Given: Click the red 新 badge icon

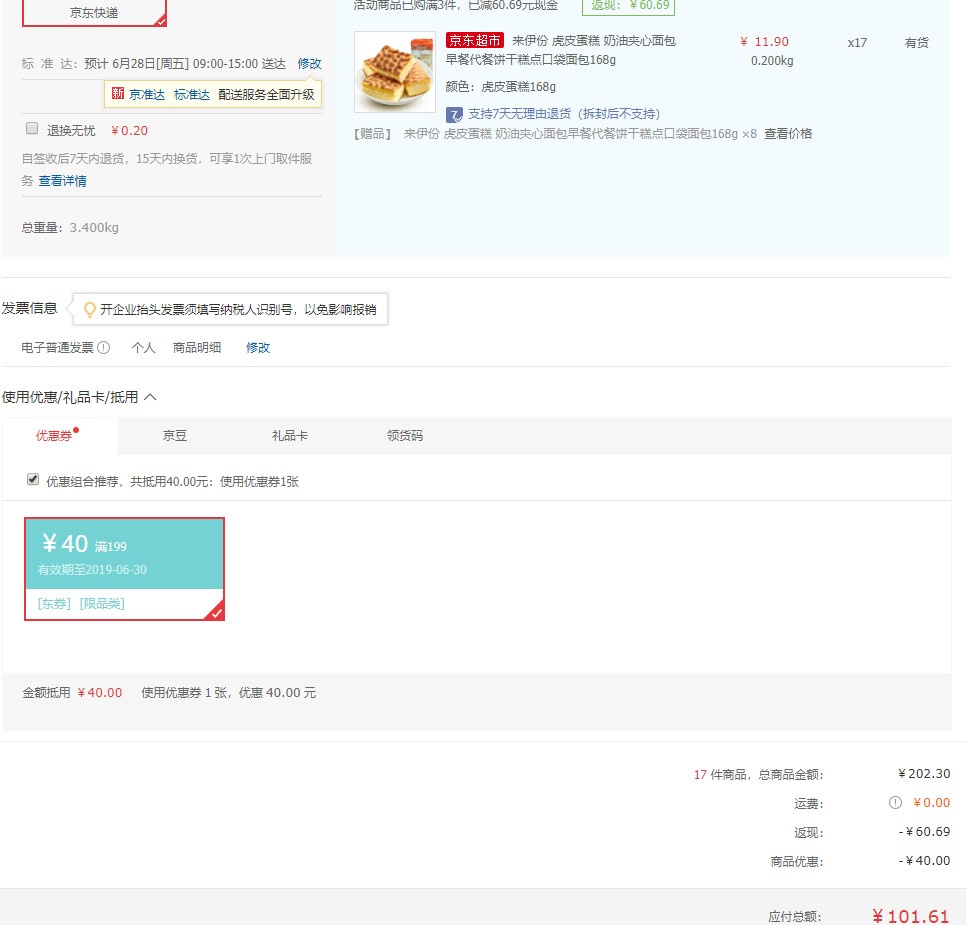Looking at the screenshot, I should pos(118,94).
